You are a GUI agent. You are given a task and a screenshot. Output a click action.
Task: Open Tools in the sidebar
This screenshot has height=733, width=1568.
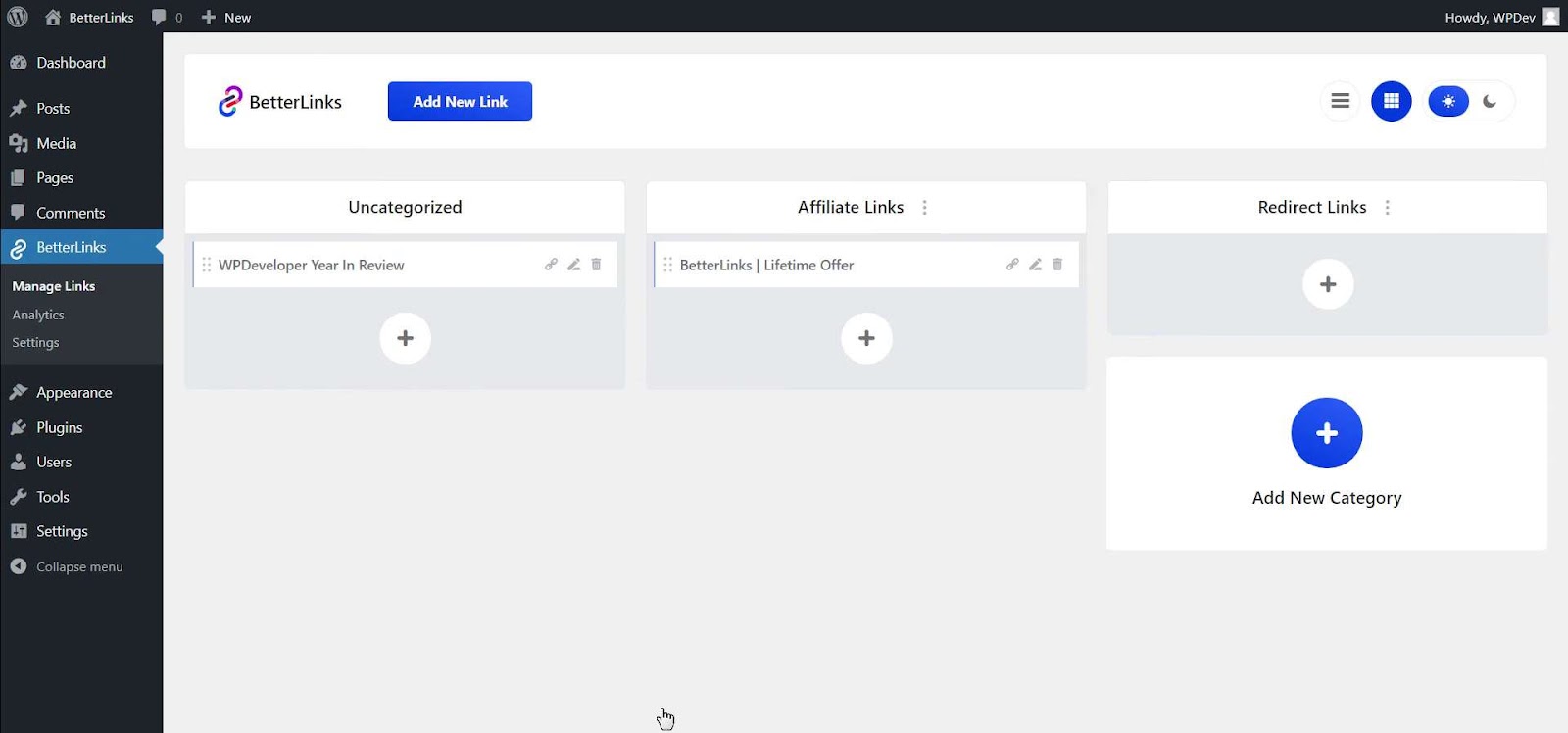(x=81, y=497)
